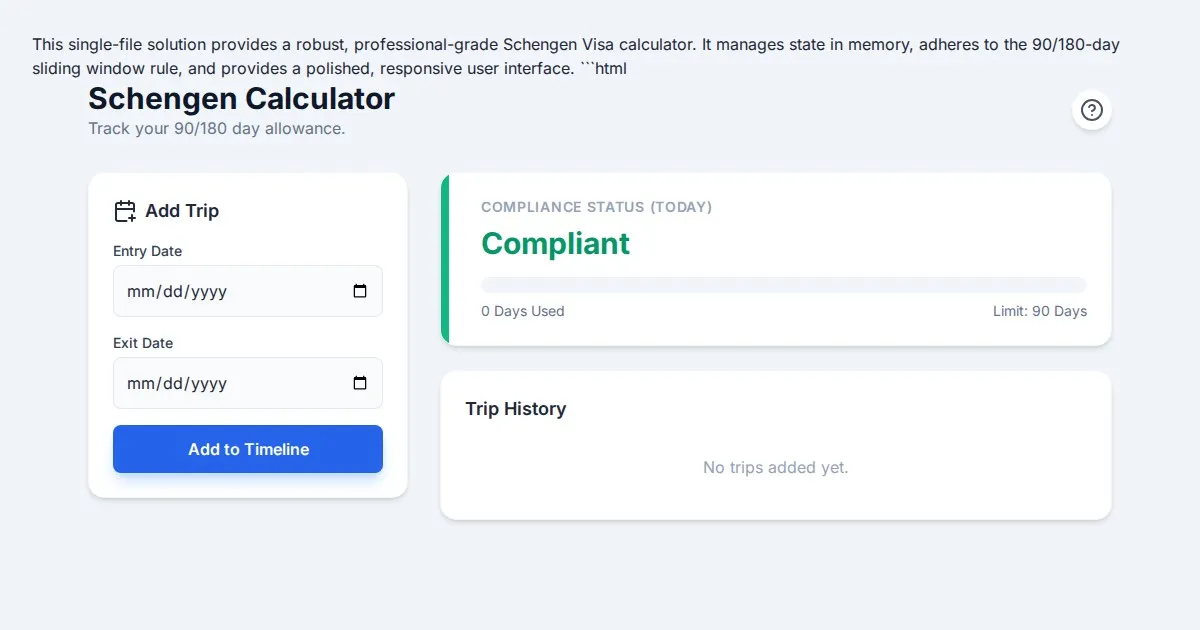Open the Exit Date calendar picker icon
Viewport: 1200px width, 630px height.
coord(360,383)
